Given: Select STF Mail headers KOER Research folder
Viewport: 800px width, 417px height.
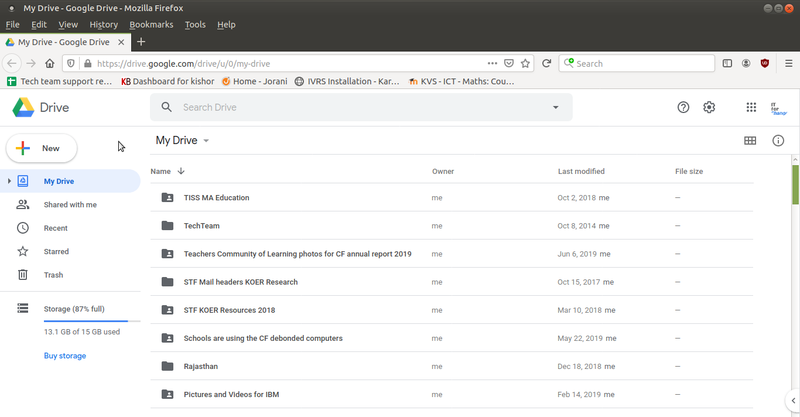Looking at the screenshot, I should coord(452,282).
